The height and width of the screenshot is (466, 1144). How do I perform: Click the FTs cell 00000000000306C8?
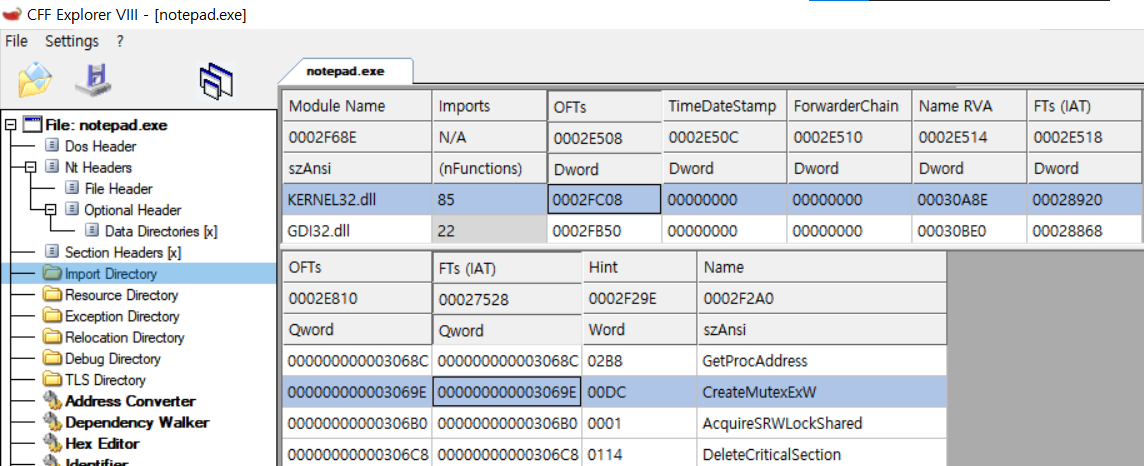tap(508, 454)
